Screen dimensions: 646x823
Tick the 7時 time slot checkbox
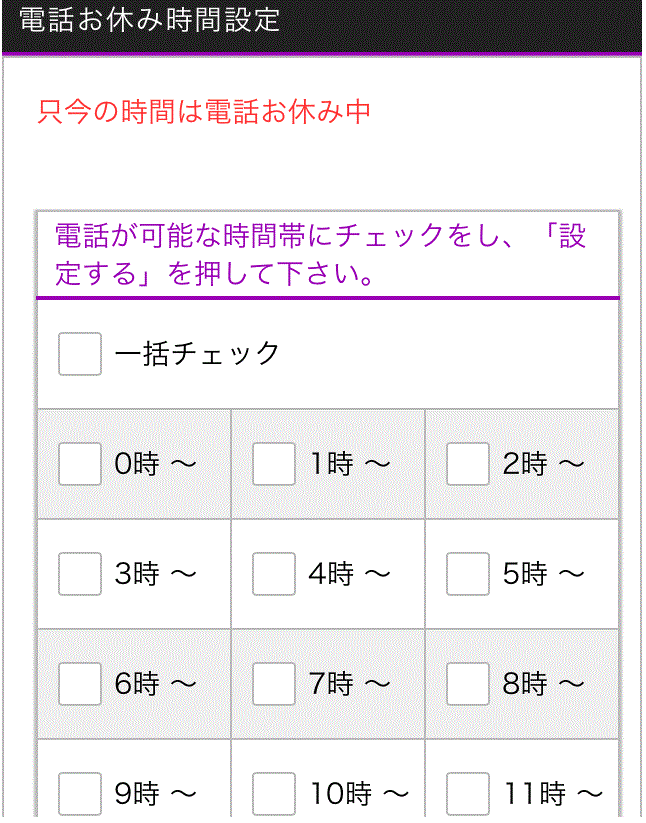click(274, 684)
